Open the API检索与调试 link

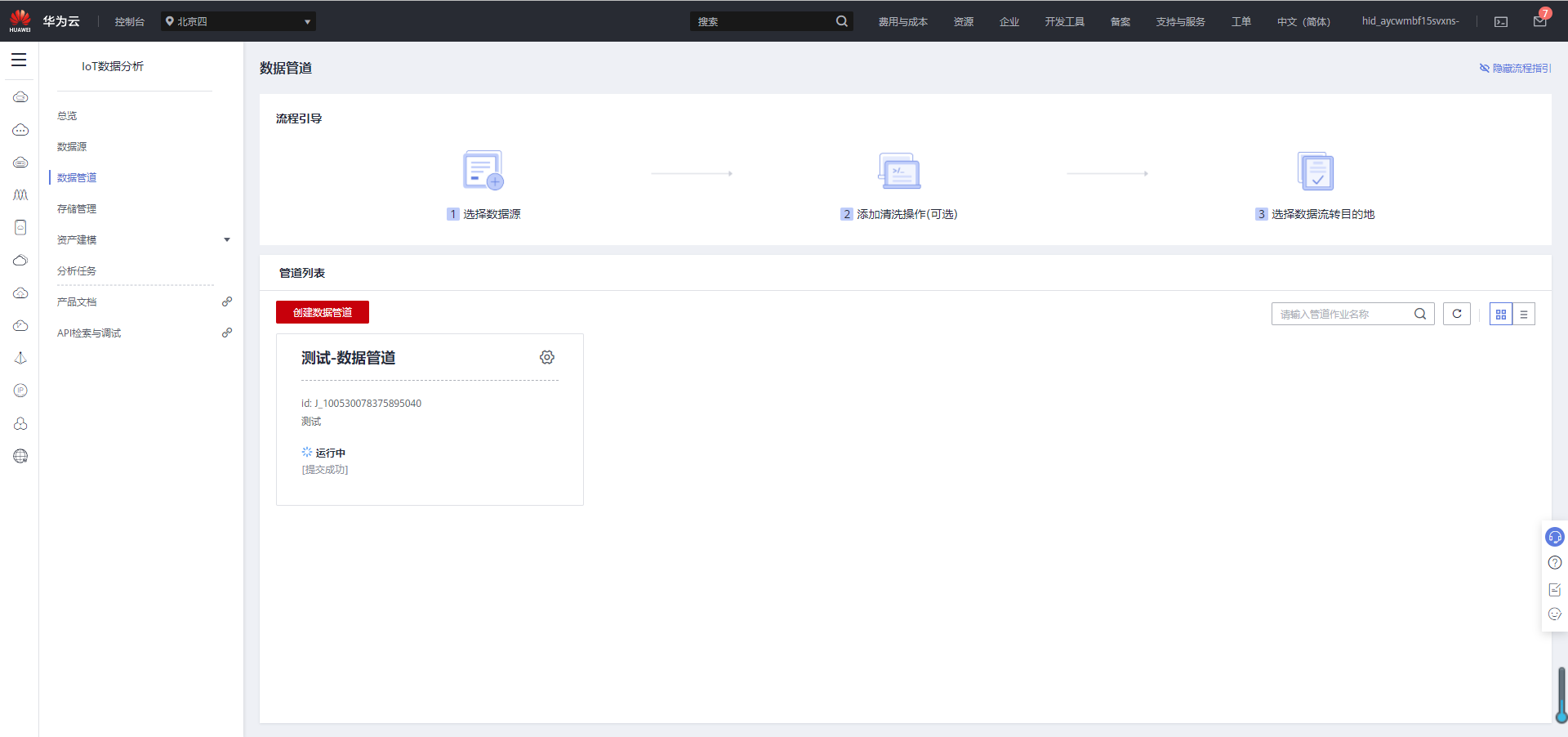[x=89, y=333]
